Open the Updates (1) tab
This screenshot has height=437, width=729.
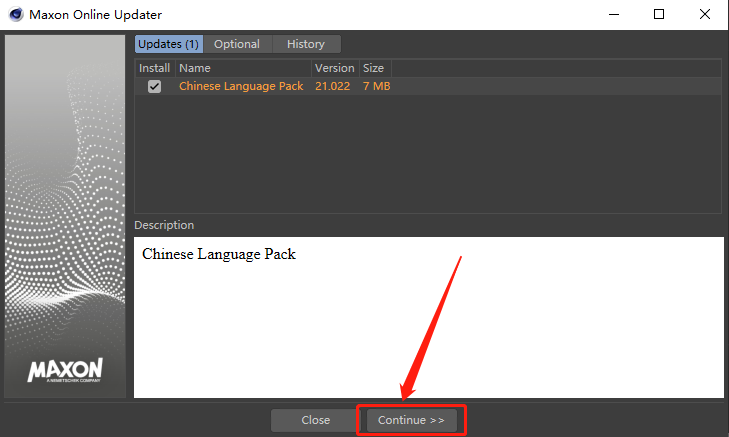click(x=169, y=44)
